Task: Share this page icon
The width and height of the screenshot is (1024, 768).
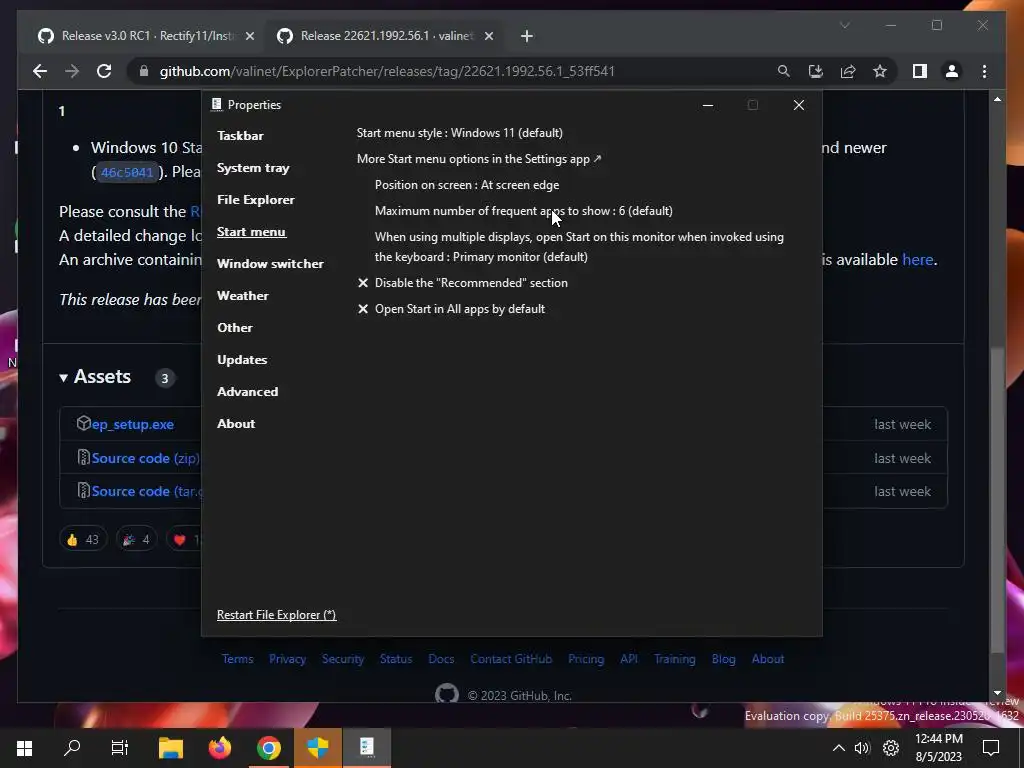Action: pos(848,71)
